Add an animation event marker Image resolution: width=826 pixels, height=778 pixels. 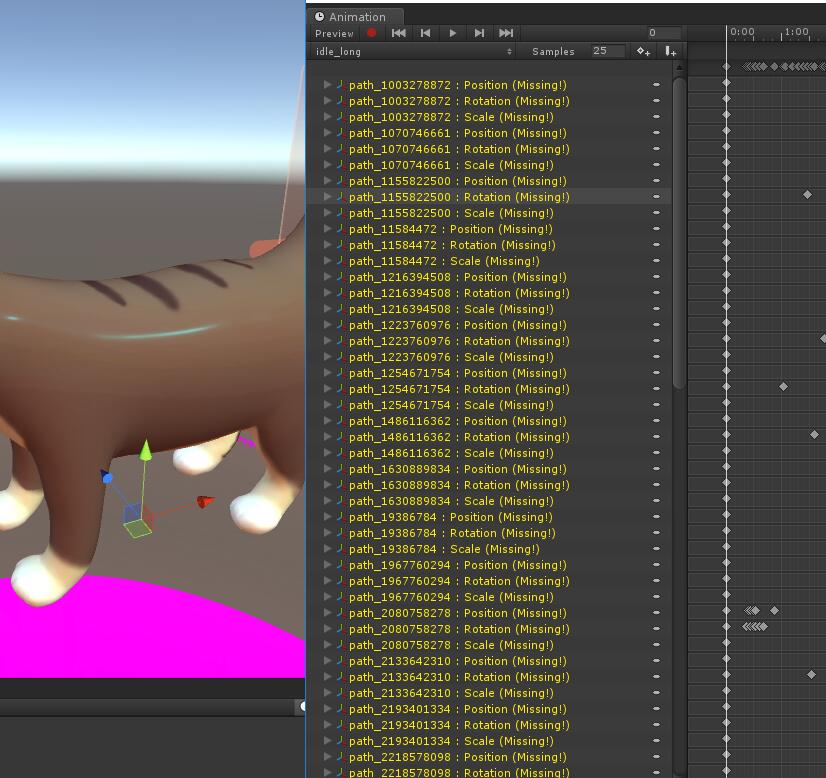pyautogui.click(x=670, y=51)
